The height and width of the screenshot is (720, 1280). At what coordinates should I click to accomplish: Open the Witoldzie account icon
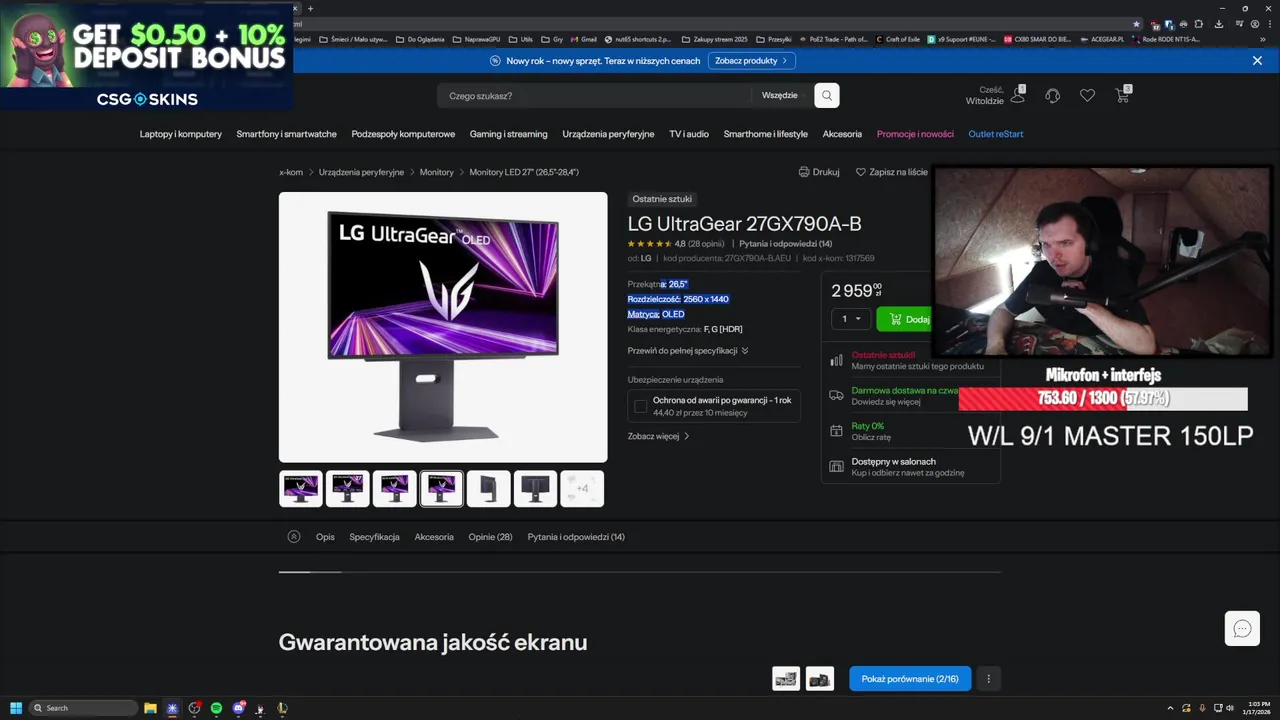pyautogui.click(x=1018, y=95)
